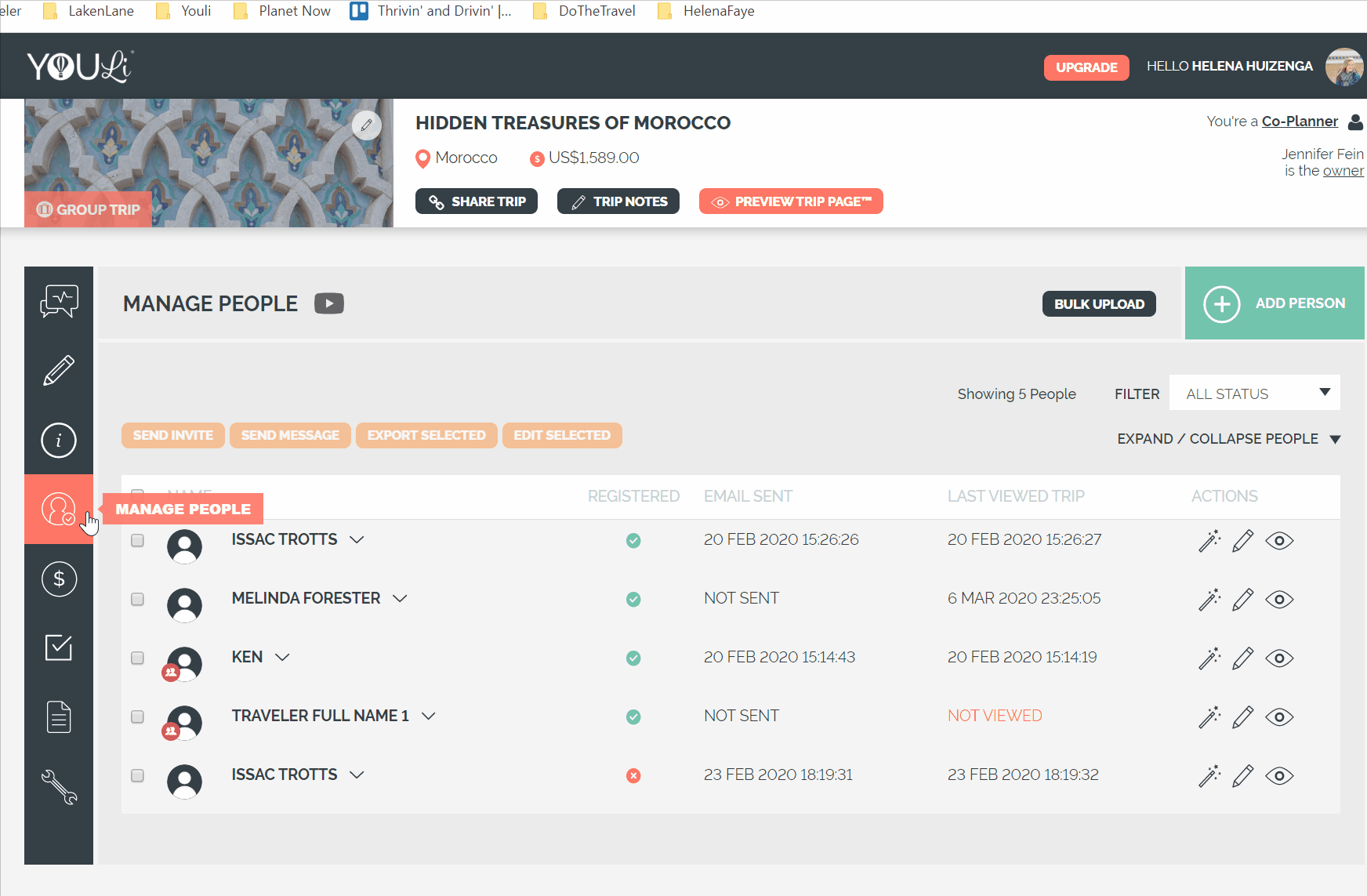Open the Thrivin' and Drivin' Trello bookmark

(431, 11)
